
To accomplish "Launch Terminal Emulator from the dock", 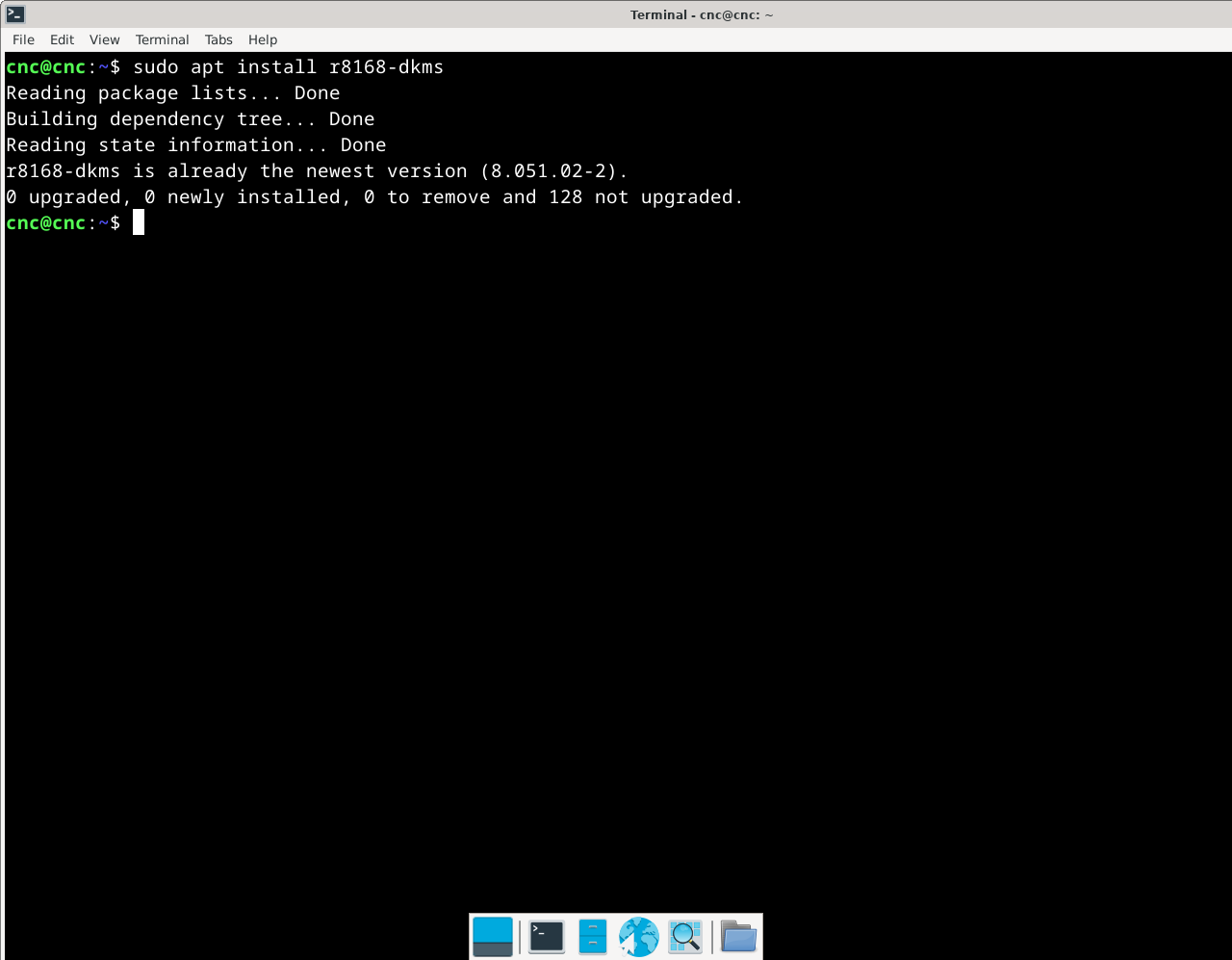I will pyautogui.click(x=546, y=936).
